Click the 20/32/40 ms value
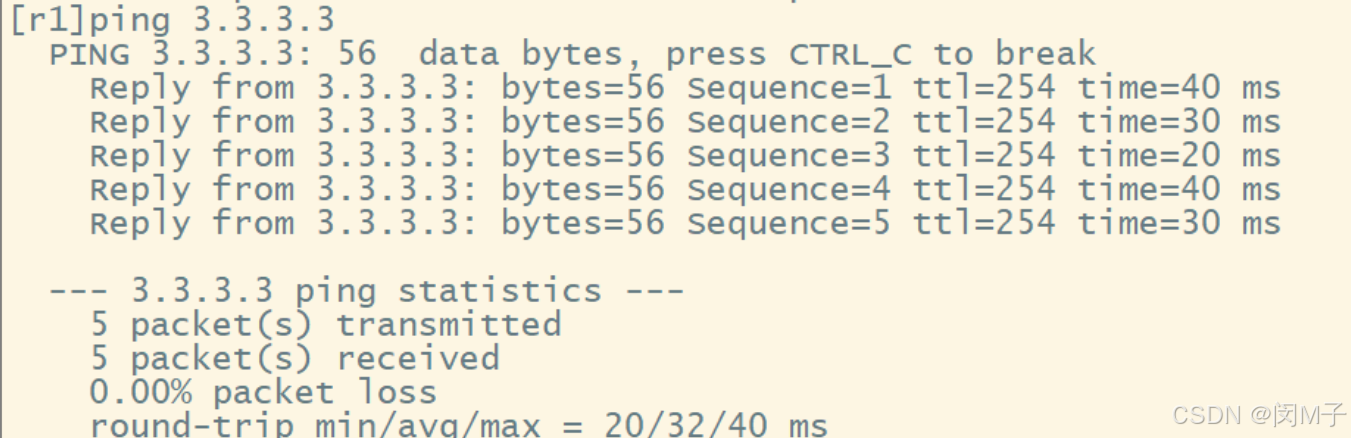This screenshot has width=1351, height=438. [716, 424]
